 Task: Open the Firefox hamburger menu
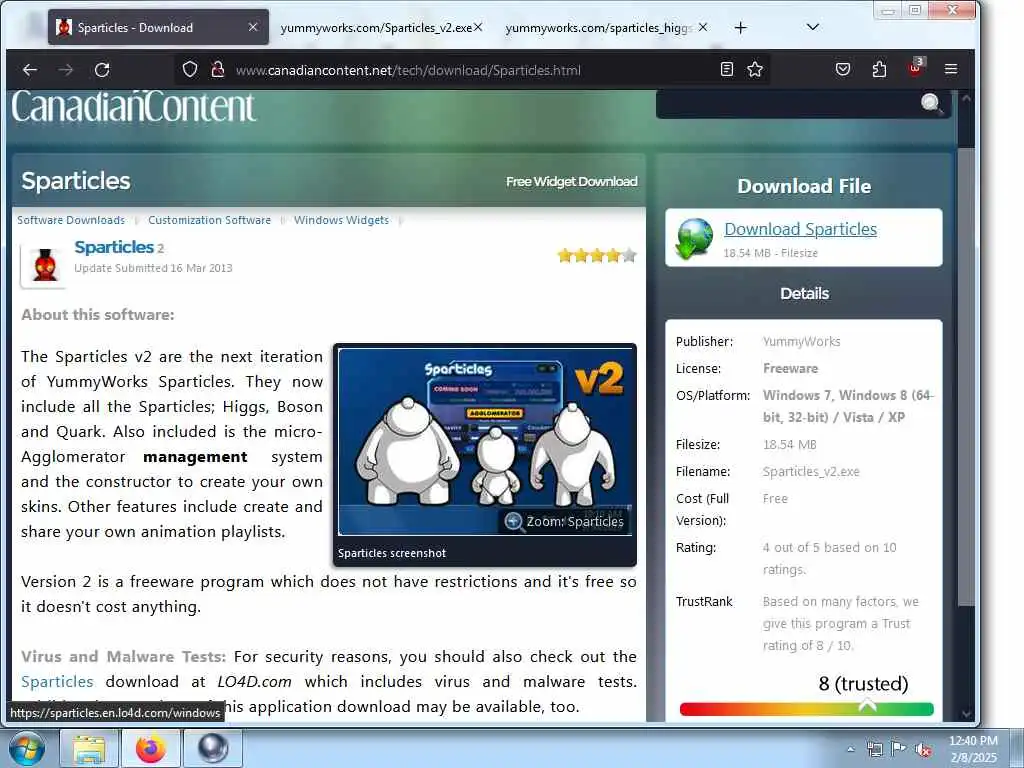click(951, 69)
